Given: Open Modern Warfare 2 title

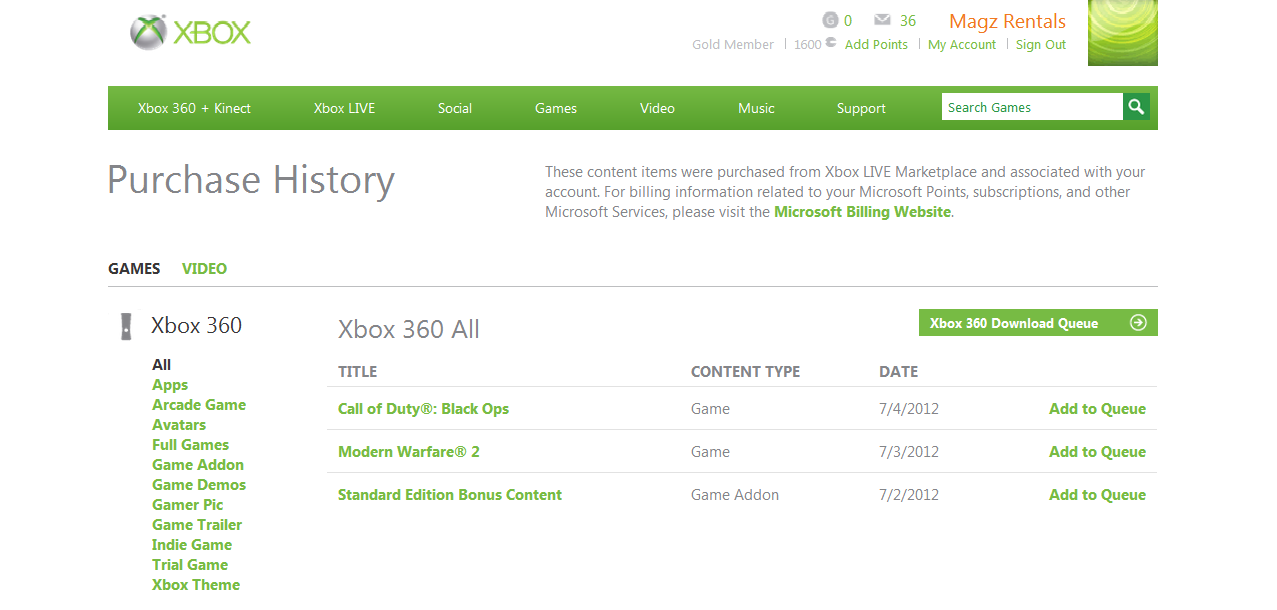Looking at the screenshot, I should coord(409,451).
